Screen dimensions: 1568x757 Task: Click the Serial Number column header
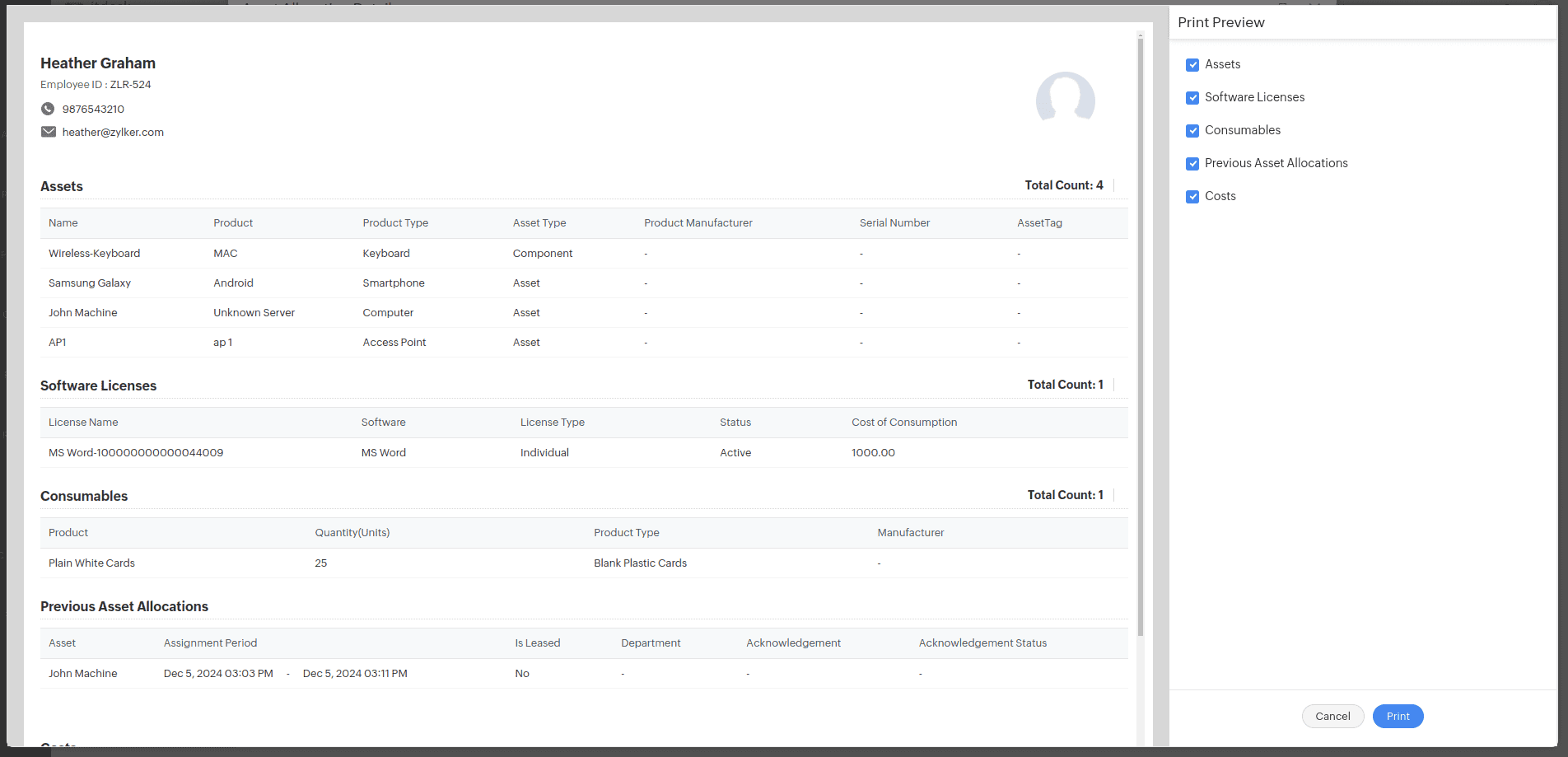click(894, 222)
